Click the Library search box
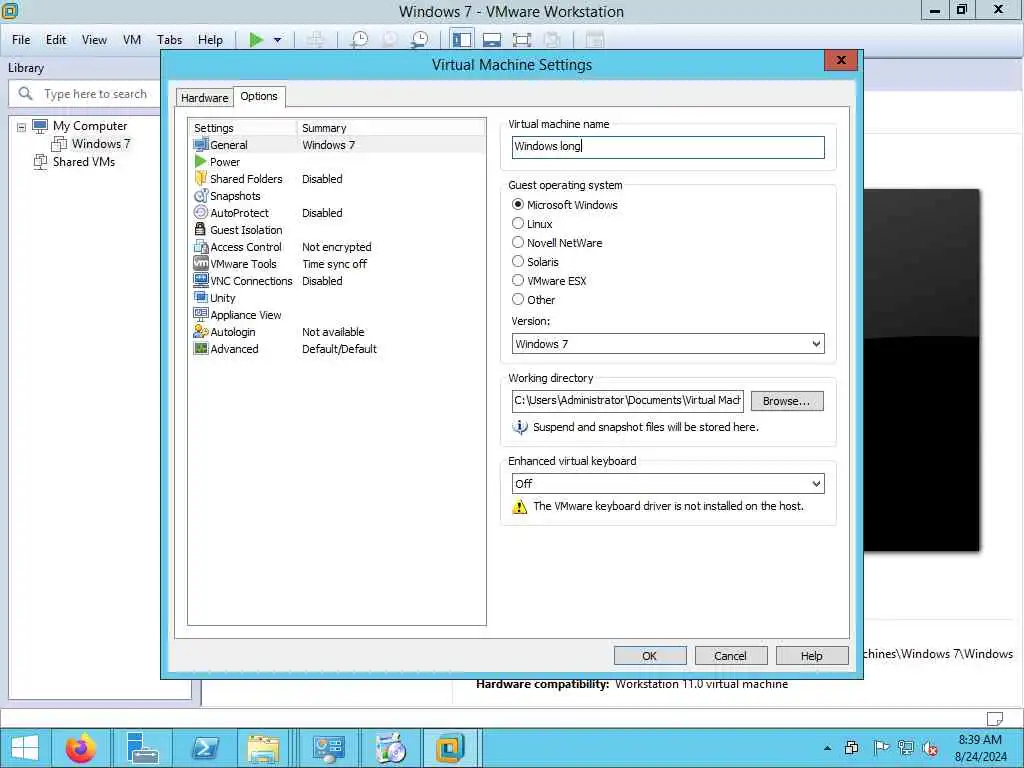Image resolution: width=1024 pixels, height=768 pixels. point(85,93)
